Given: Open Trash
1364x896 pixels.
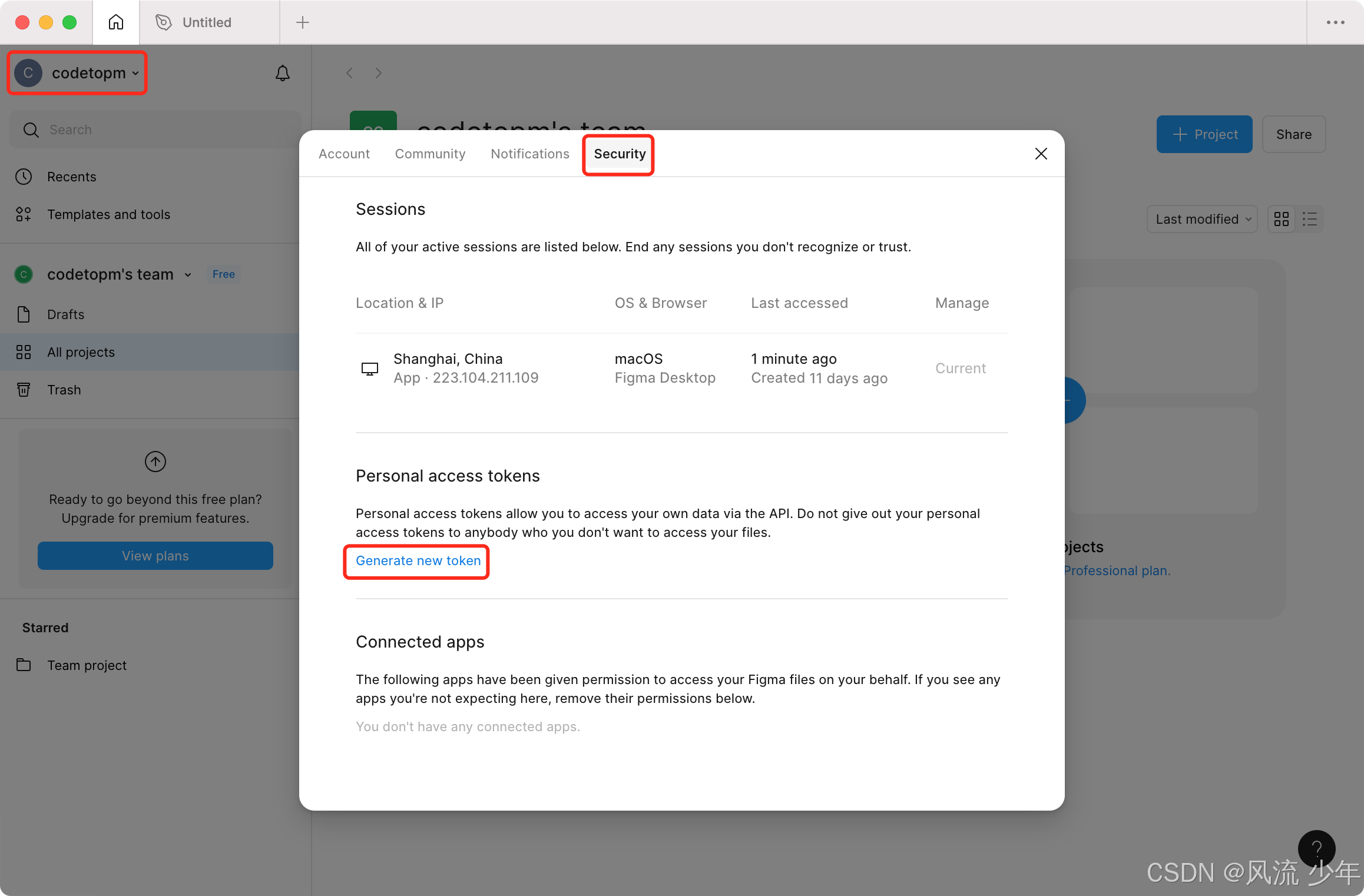Looking at the screenshot, I should pos(64,390).
